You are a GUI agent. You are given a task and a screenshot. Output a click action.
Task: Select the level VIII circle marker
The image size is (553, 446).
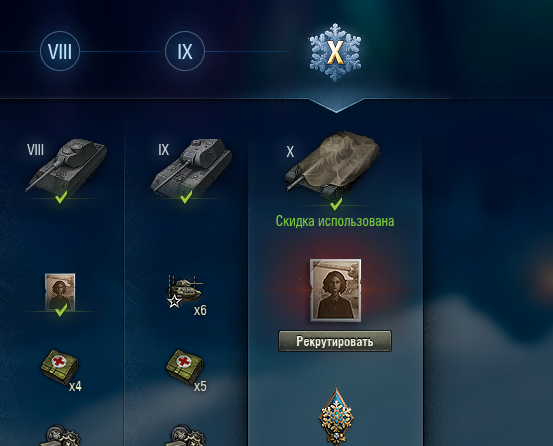60,51
